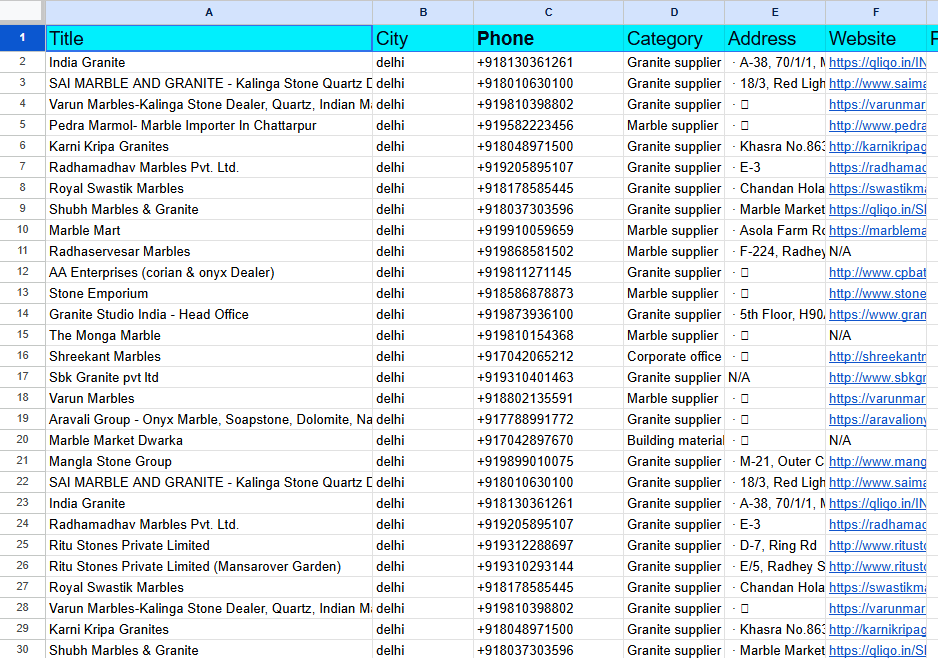
Task: Select column F header
Action: (x=876, y=12)
